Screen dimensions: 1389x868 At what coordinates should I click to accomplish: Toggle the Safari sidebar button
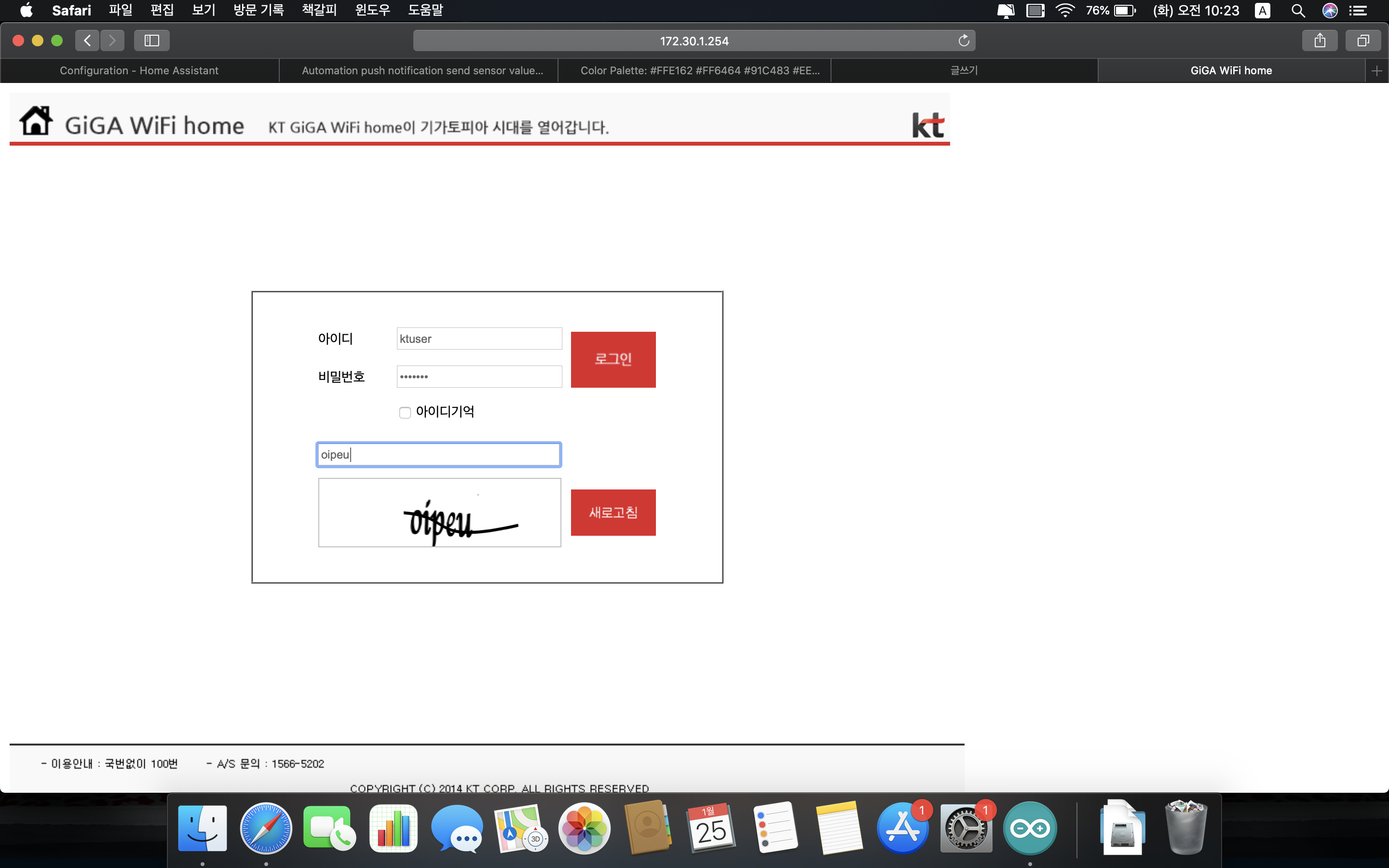point(151,40)
